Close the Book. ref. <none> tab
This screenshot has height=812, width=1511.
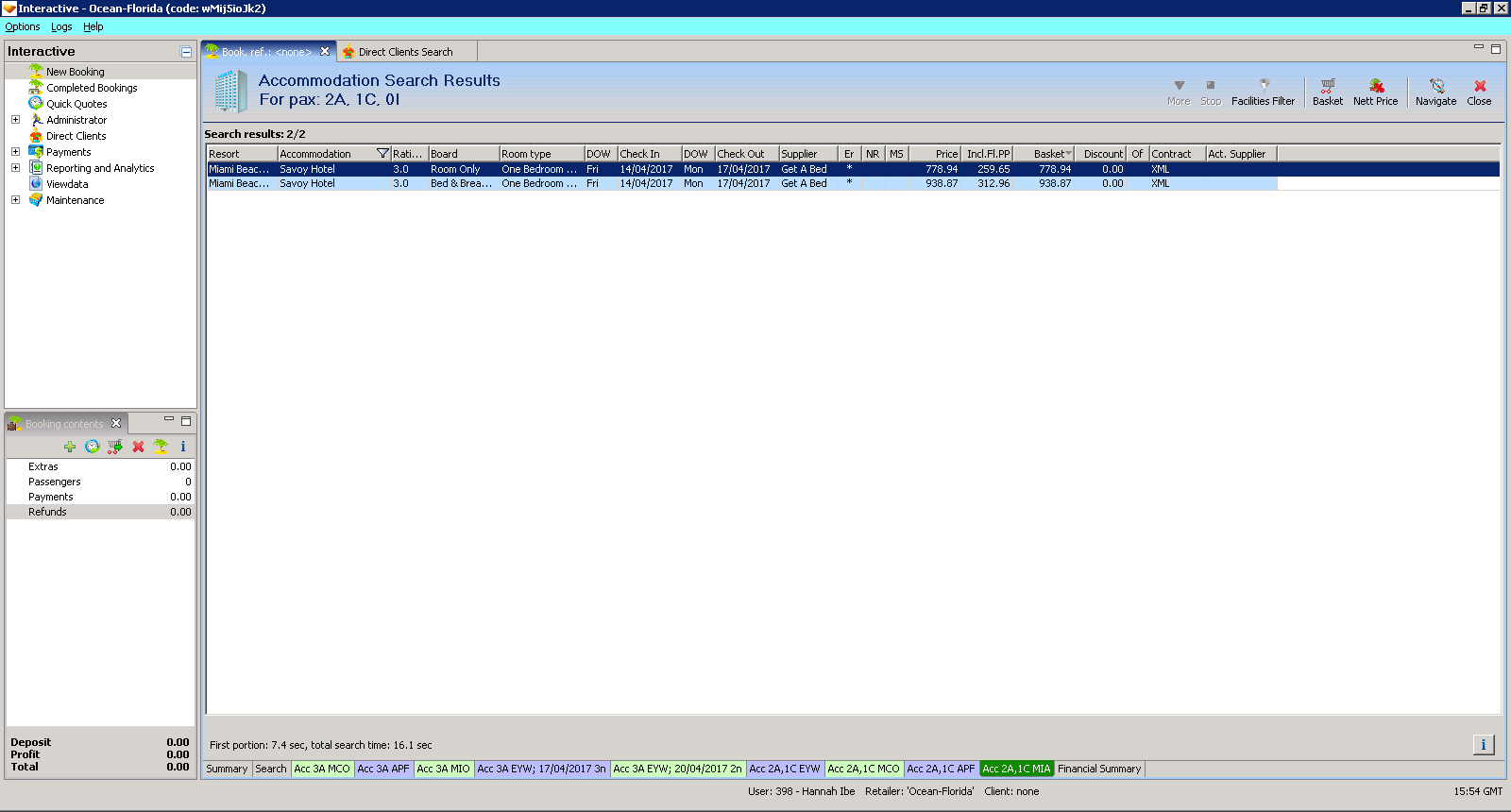point(325,52)
